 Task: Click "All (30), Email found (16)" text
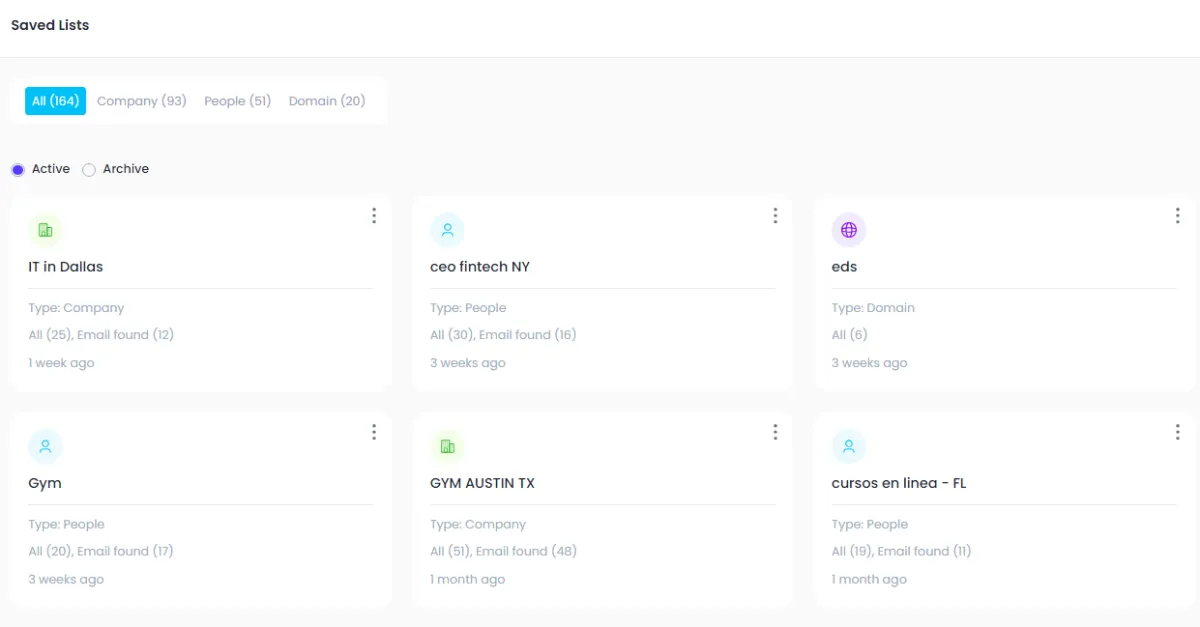pos(503,335)
